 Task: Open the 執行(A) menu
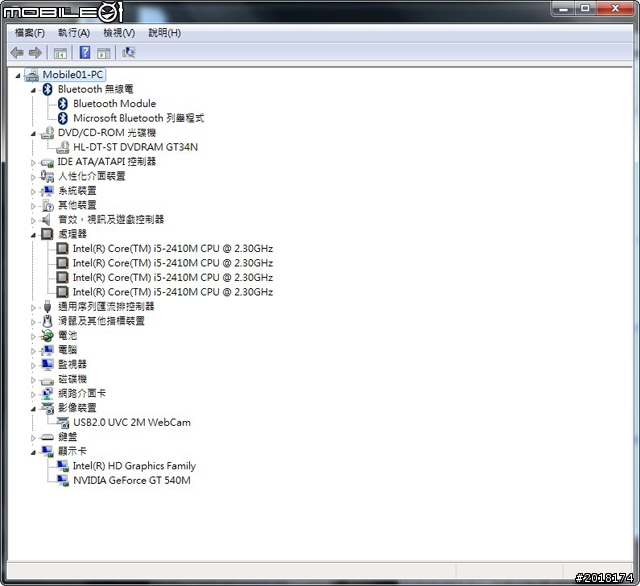pyautogui.click(x=73, y=33)
